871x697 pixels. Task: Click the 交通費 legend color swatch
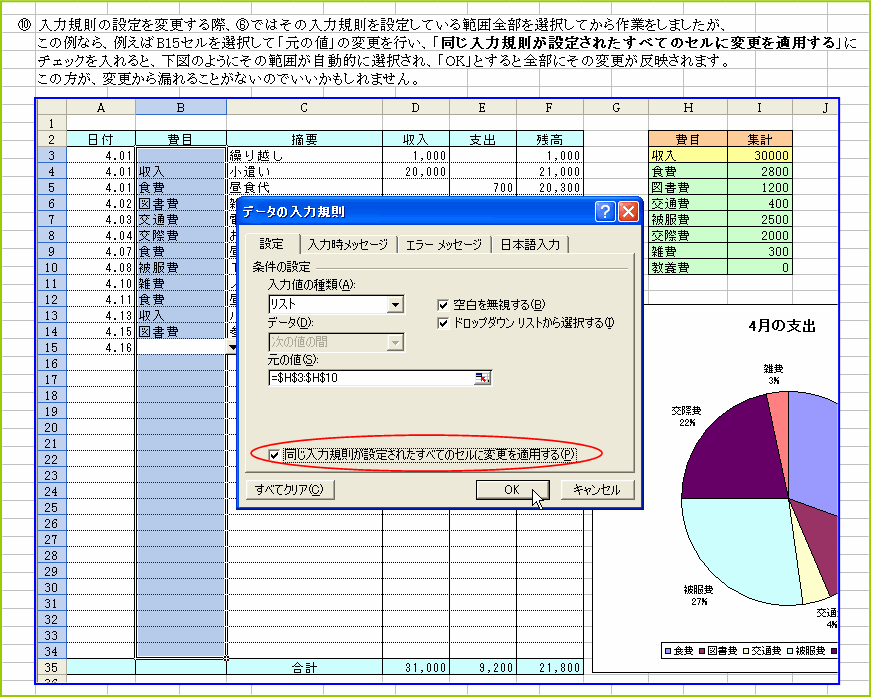tap(747, 650)
